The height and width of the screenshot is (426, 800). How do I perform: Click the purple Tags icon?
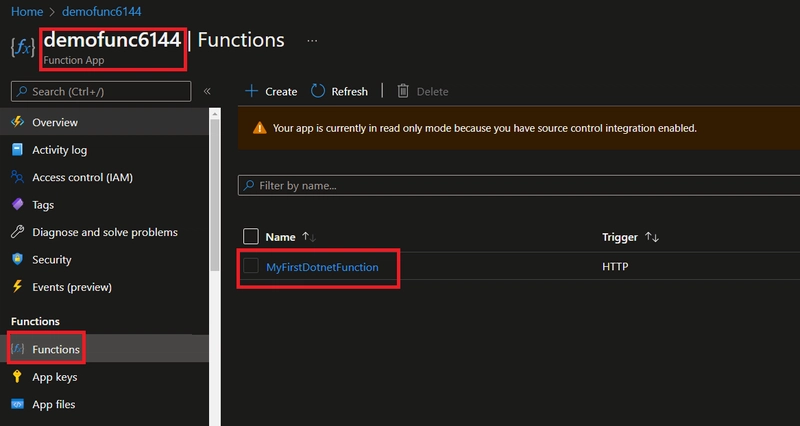point(16,204)
